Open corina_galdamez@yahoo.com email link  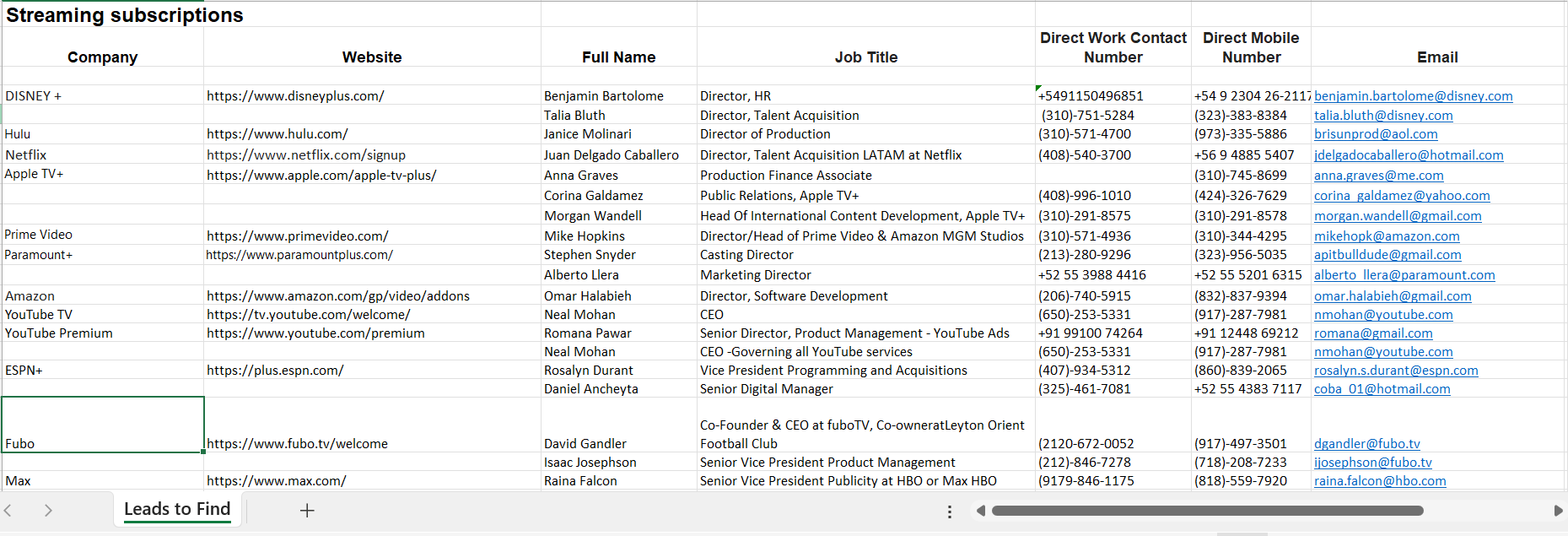coord(1402,196)
